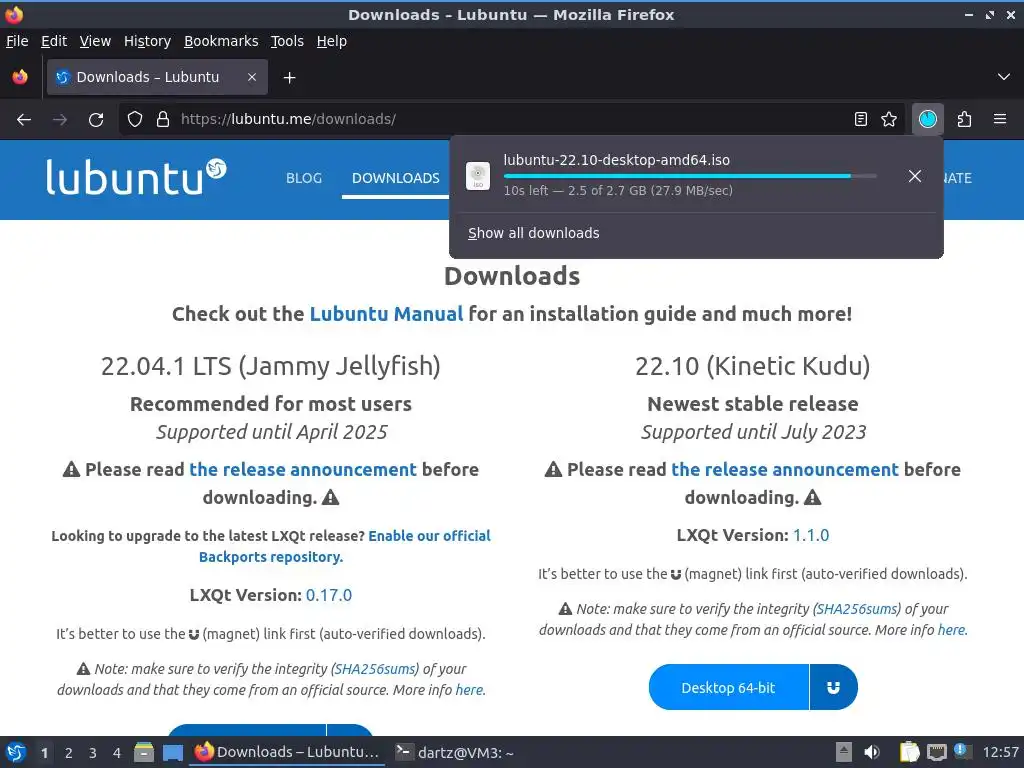Close the Downloads – Lubuntu tab
This screenshot has height=768, width=1024.
click(252, 77)
